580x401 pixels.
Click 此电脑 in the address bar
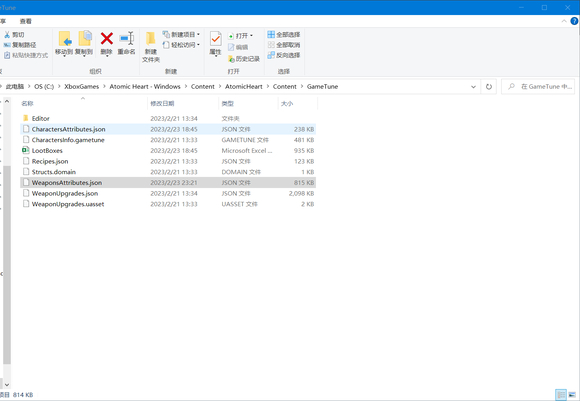click(15, 87)
